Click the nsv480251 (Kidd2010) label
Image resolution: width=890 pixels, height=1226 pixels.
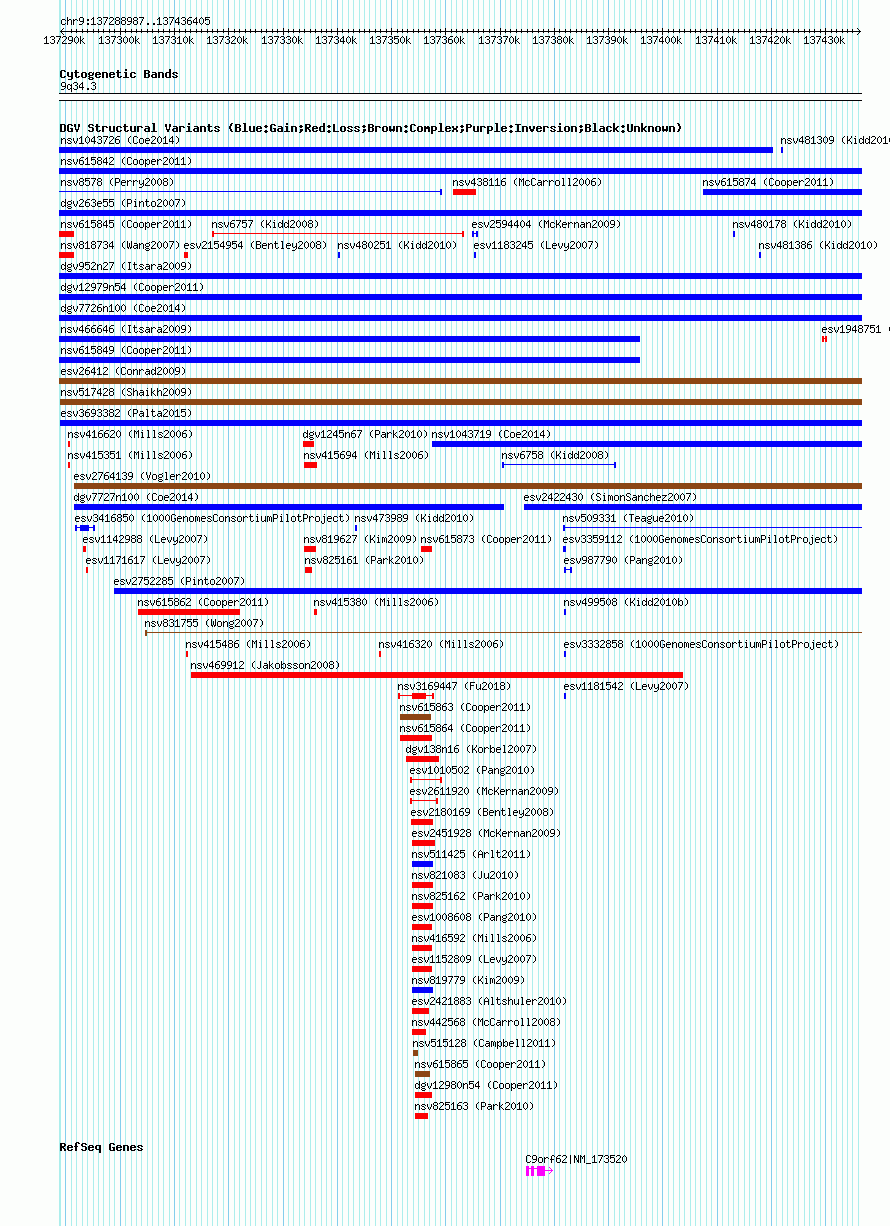coord(396,245)
